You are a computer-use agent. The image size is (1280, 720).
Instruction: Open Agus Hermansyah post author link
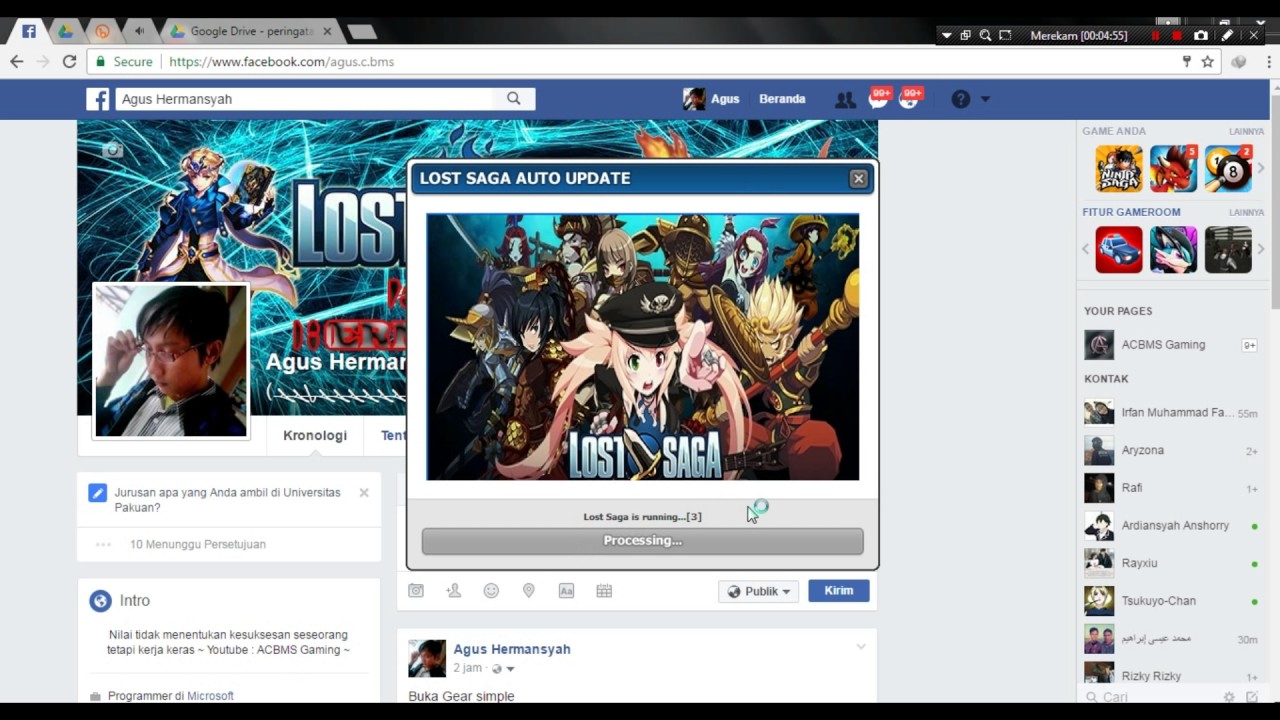pyautogui.click(x=512, y=649)
